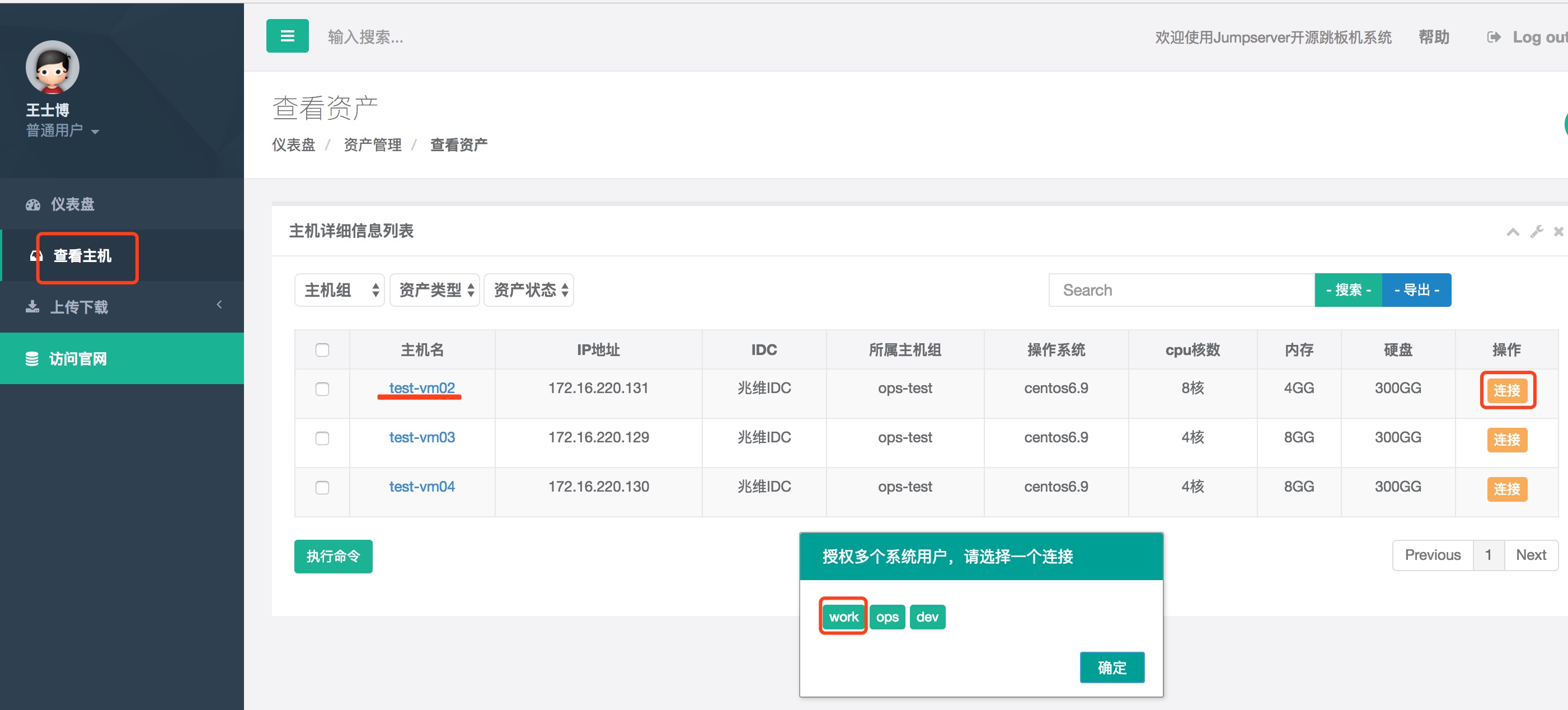
Task: Click the database icon beside 访问官网
Action: pos(32,359)
